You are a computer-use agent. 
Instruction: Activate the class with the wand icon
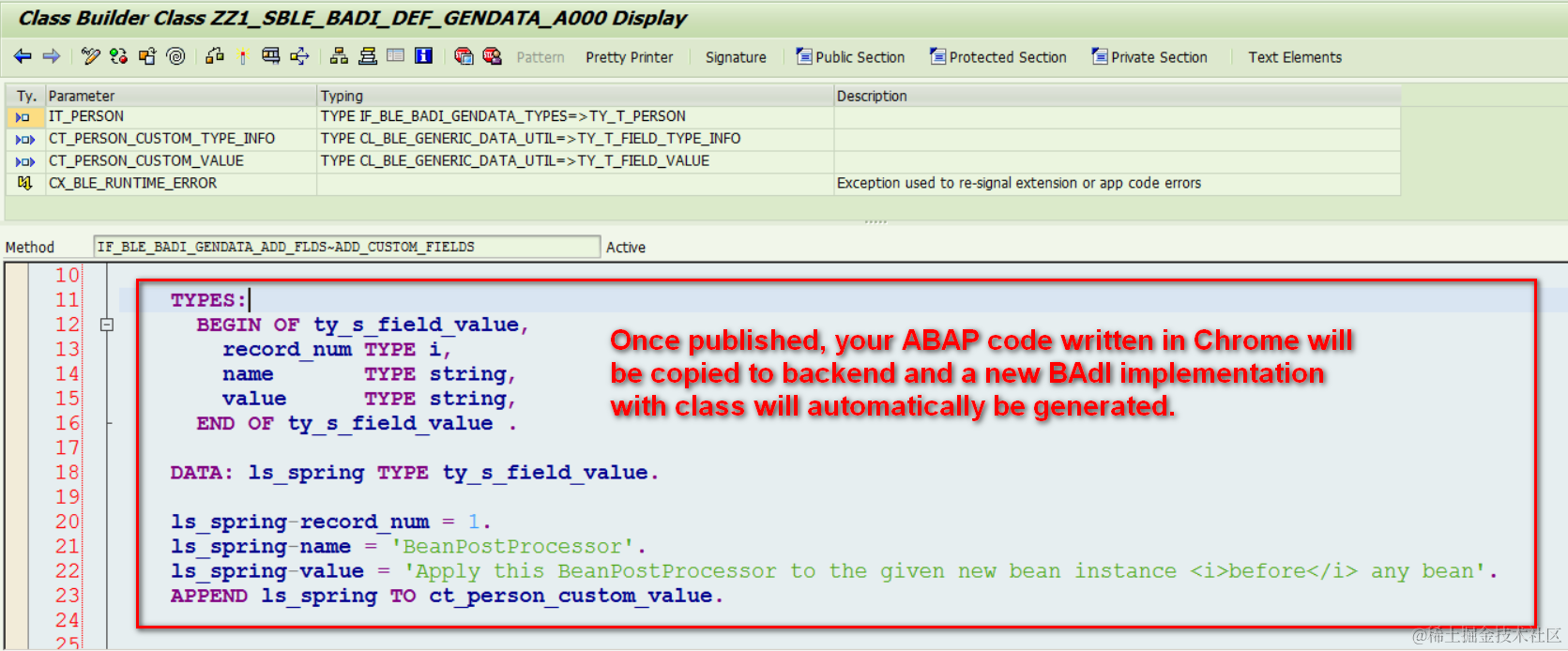[x=243, y=56]
